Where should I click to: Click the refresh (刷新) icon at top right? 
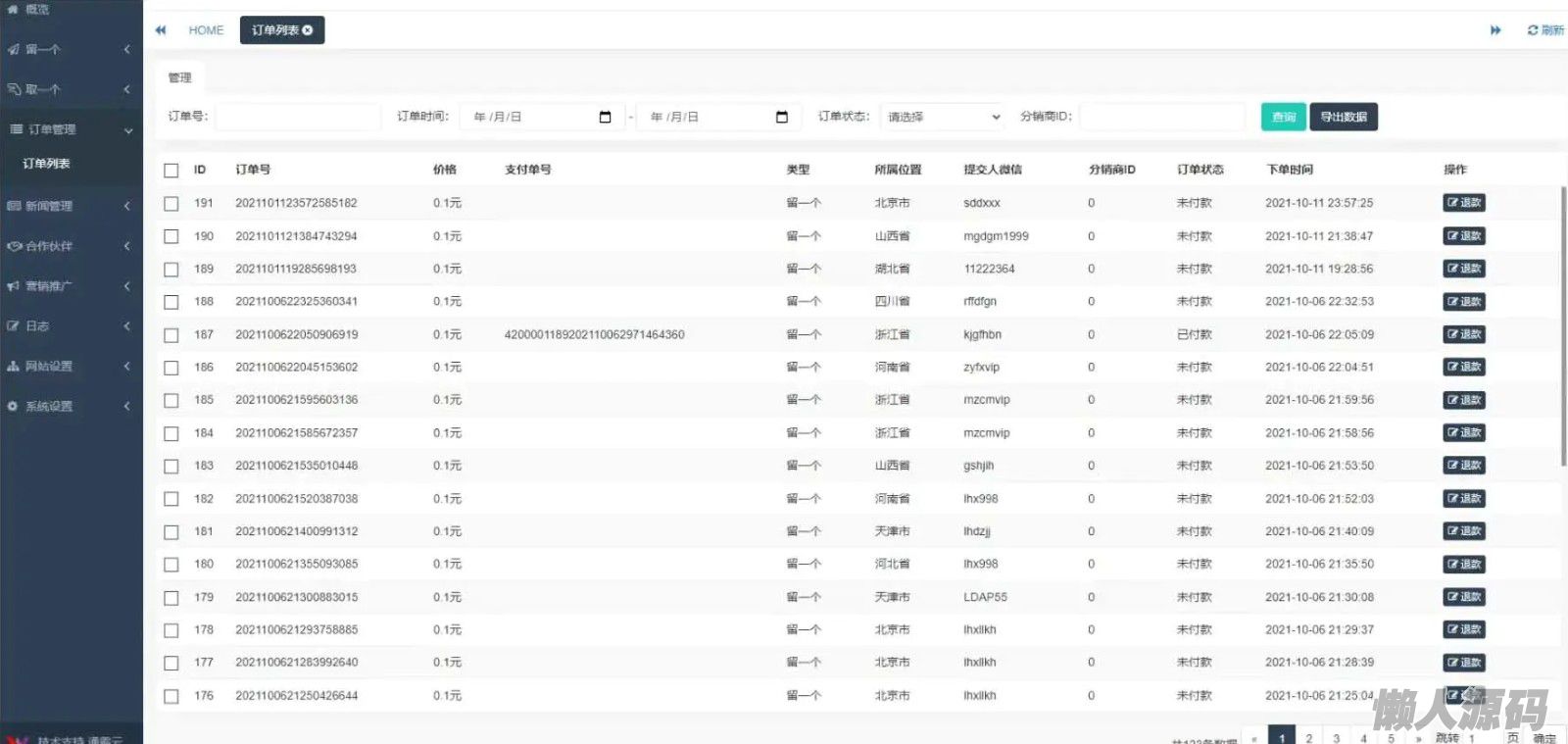coord(1533,30)
